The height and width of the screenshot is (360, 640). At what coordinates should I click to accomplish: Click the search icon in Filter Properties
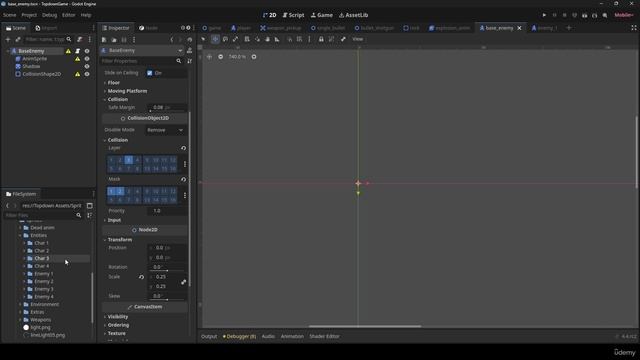coord(178,61)
